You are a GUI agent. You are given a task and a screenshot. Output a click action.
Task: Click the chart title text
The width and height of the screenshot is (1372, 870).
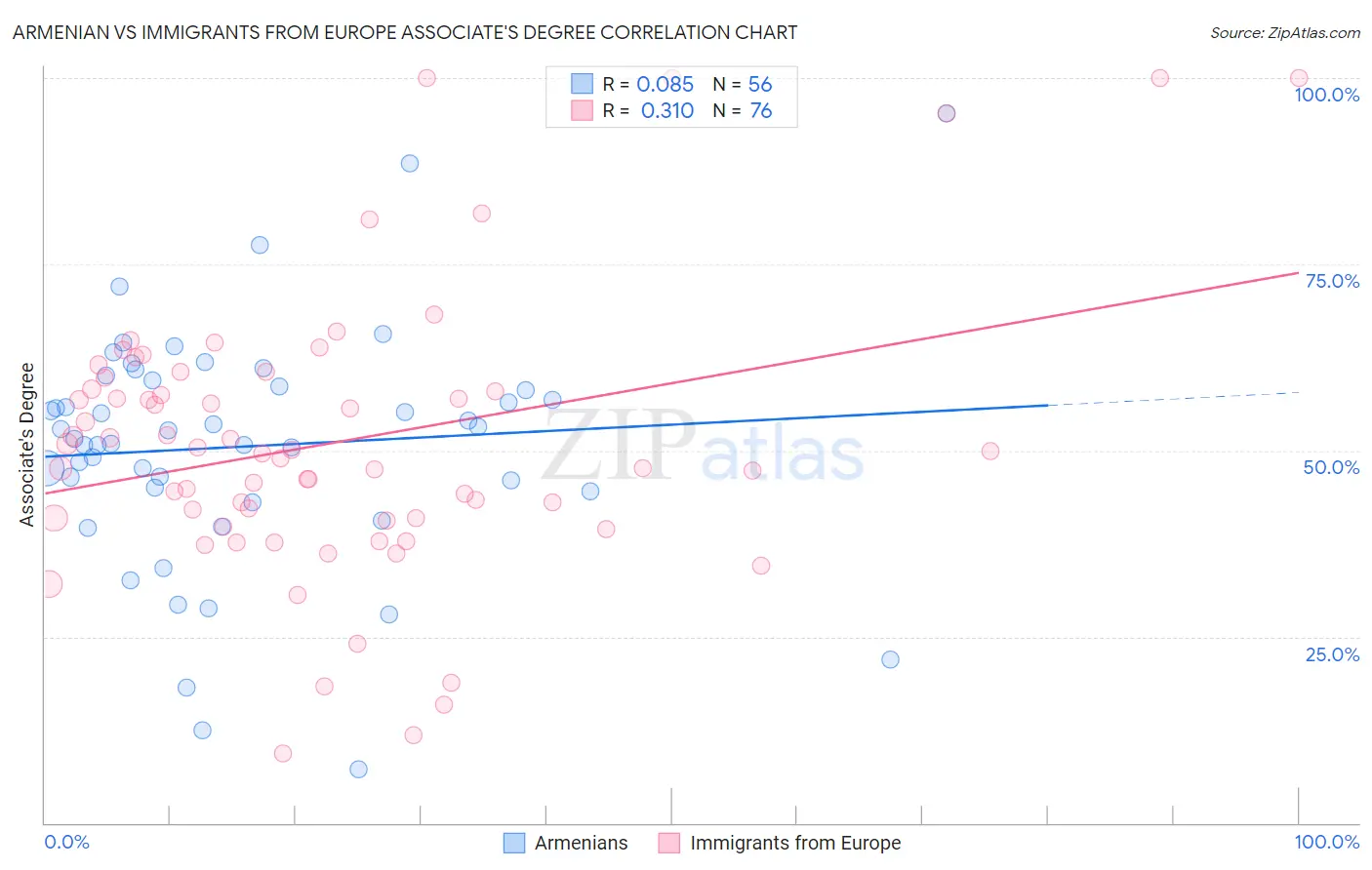click(405, 32)
